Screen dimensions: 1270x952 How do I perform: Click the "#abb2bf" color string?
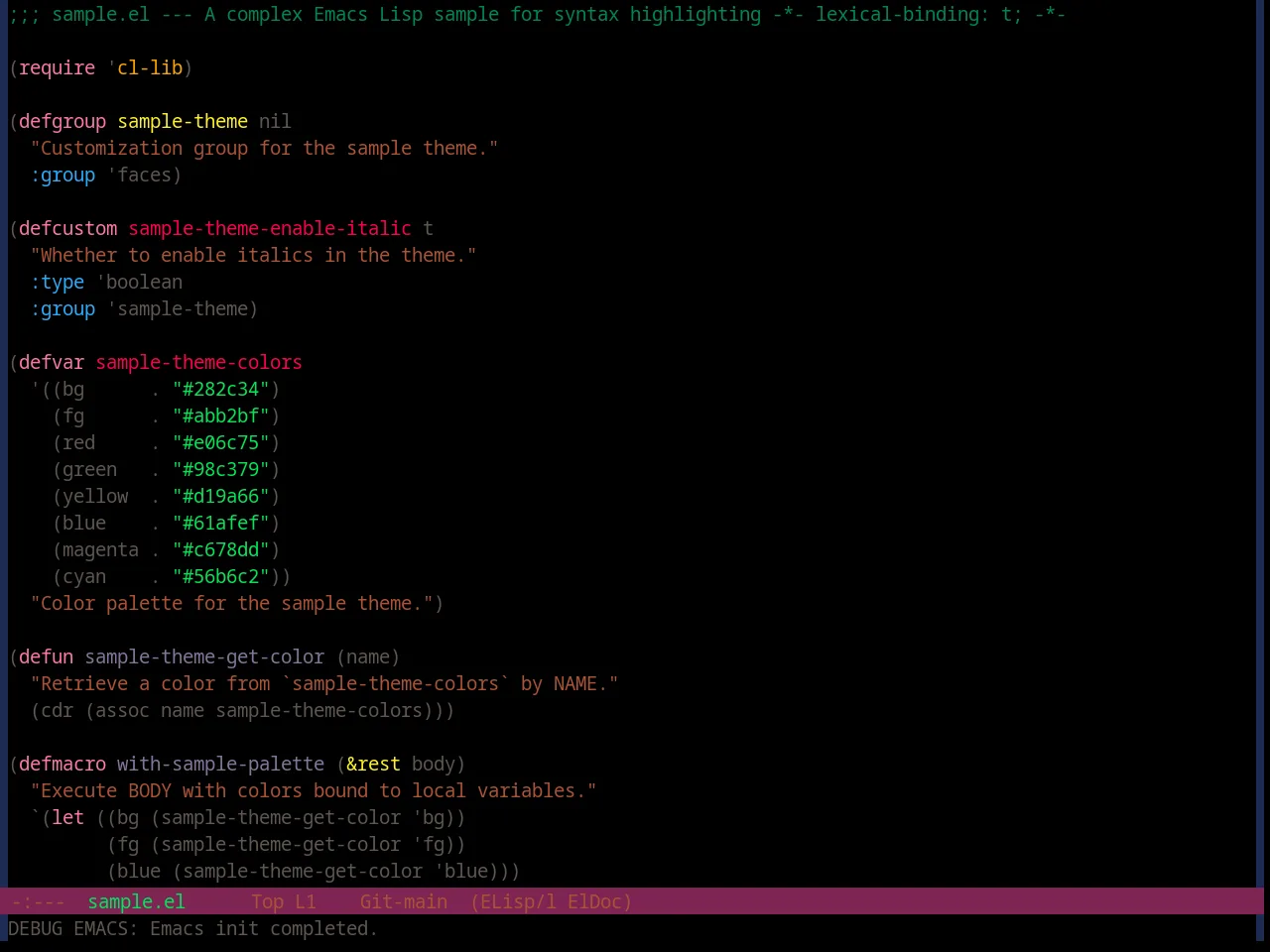tap(221, 416)
